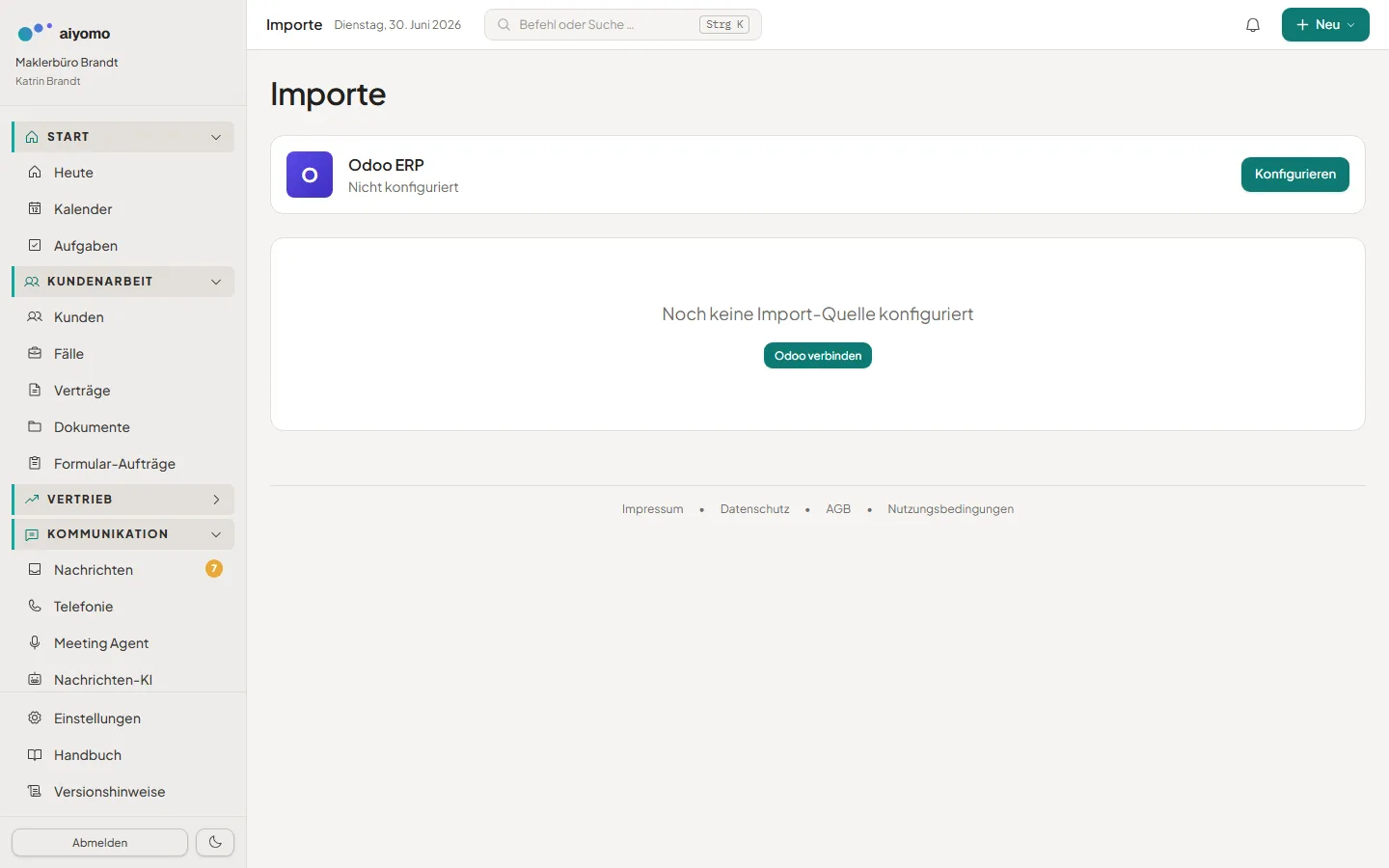Collapse the START section chevron
This screenshot has height=868, width=1389.
[x=216, y=137]
